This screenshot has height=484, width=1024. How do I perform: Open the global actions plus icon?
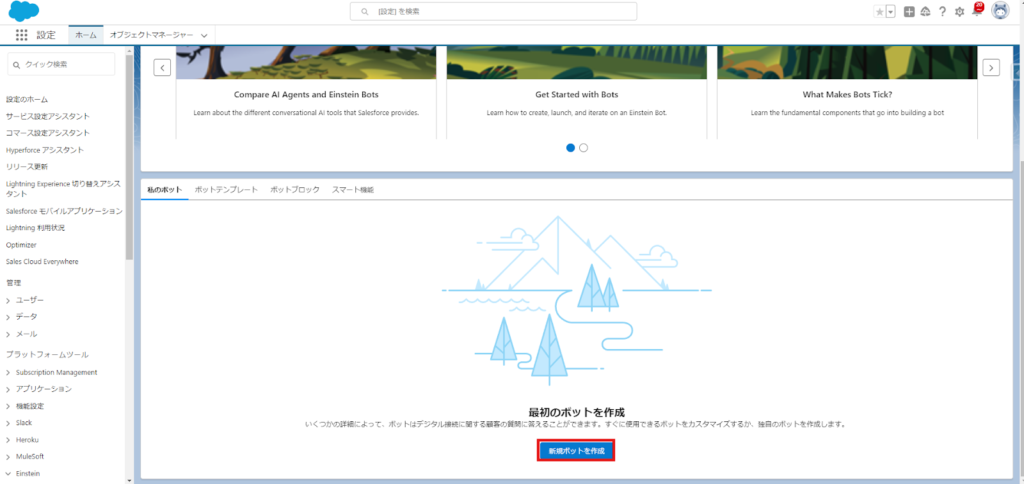click(x=909, y=12)
